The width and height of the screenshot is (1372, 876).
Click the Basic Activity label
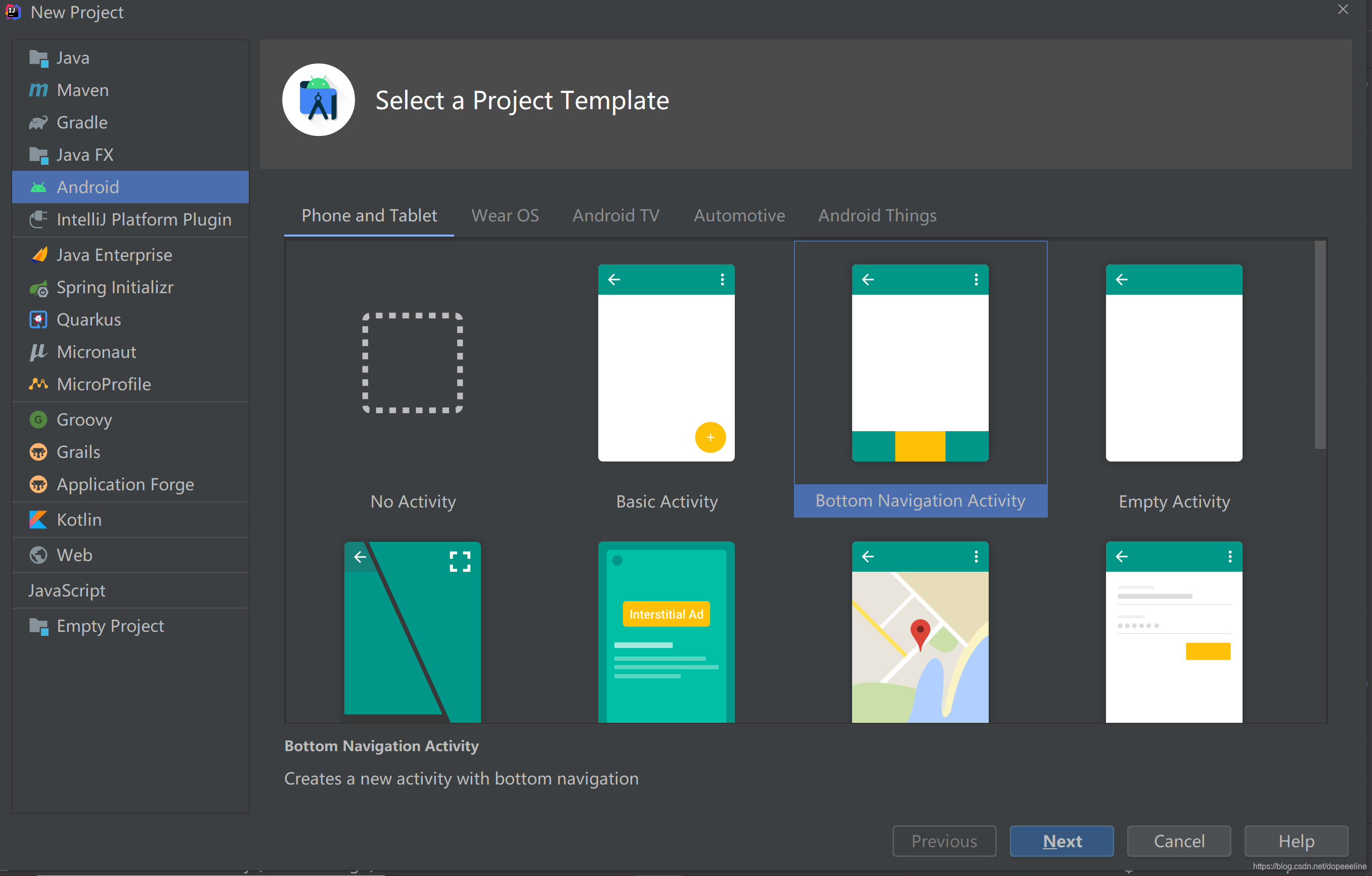(667, 502)
